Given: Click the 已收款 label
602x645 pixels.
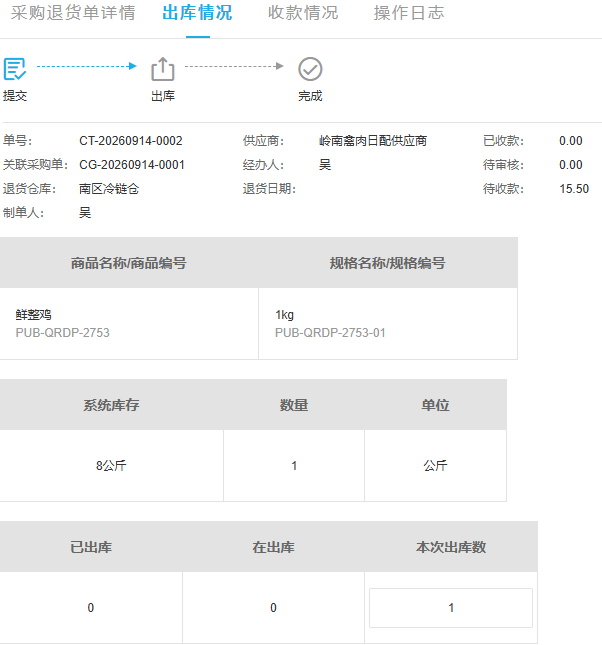Looking at the screenshot, I should [x=503, y=141].
